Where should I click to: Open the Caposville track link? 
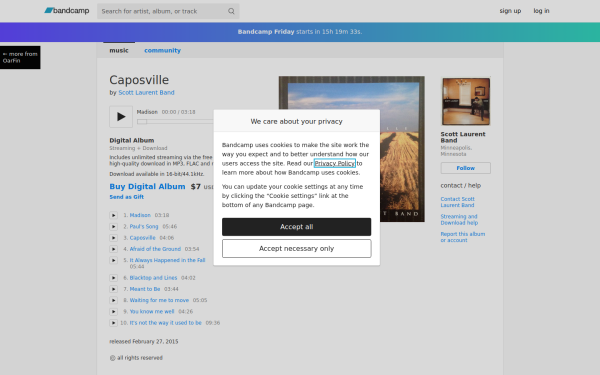click(x=142, y=238)
